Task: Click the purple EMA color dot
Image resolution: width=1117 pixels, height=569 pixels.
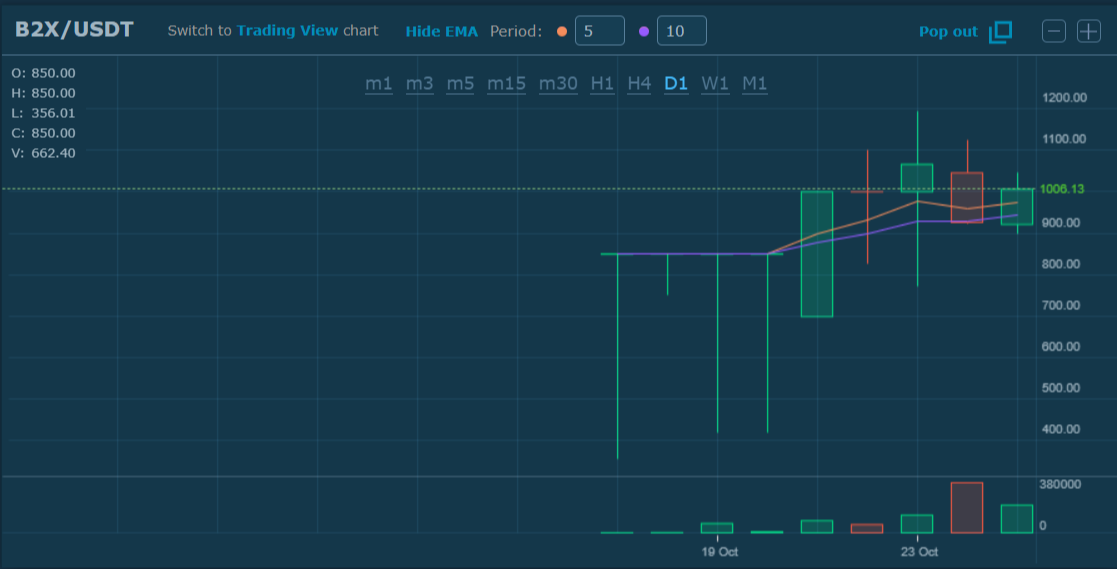Action: pyautogui.click(x=643, y=31)
